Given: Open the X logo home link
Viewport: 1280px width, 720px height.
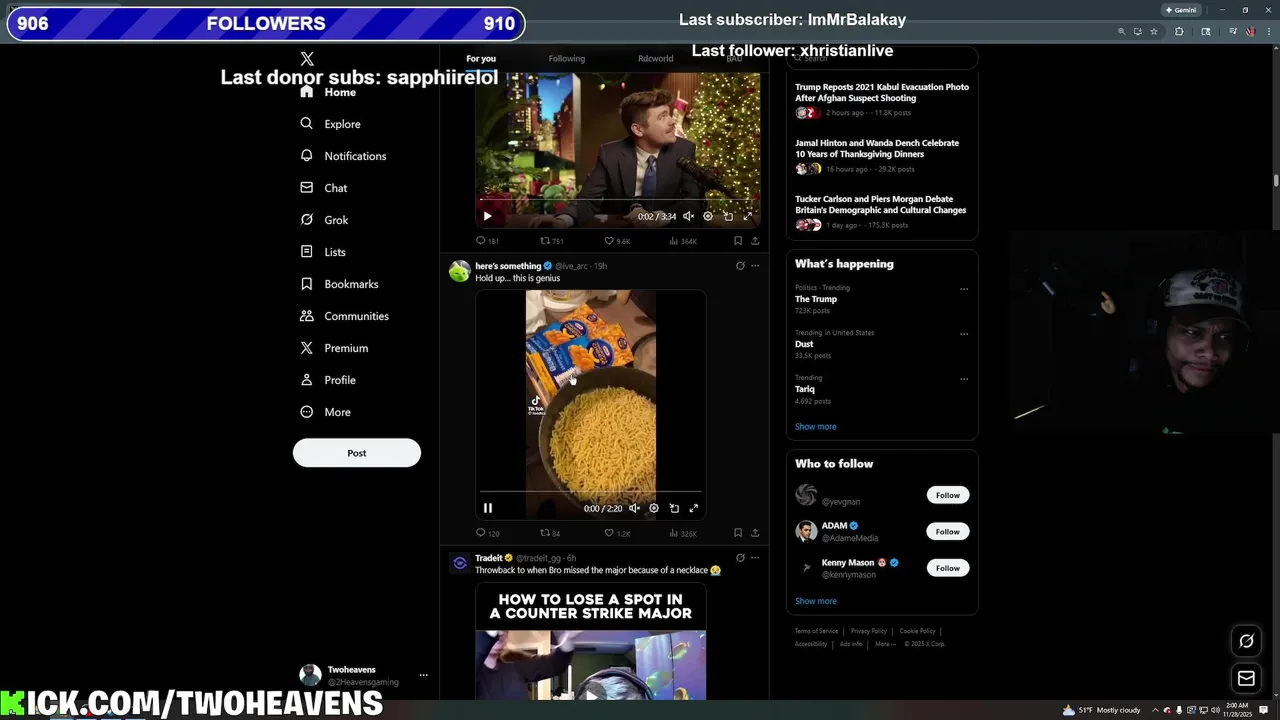Looking at the screenshot, I should [307, 59].
